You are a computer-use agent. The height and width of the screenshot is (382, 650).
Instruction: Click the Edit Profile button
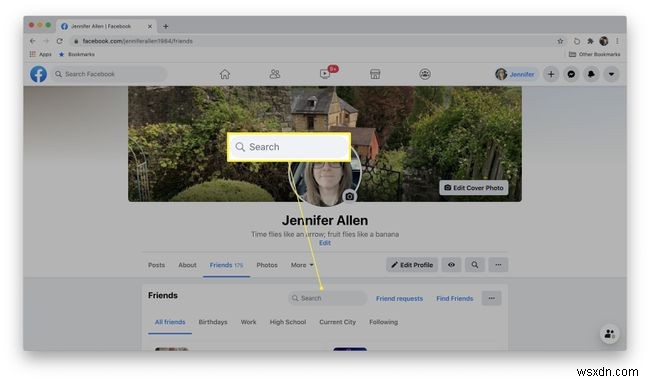pyautogui.click(x=412, y=265)
